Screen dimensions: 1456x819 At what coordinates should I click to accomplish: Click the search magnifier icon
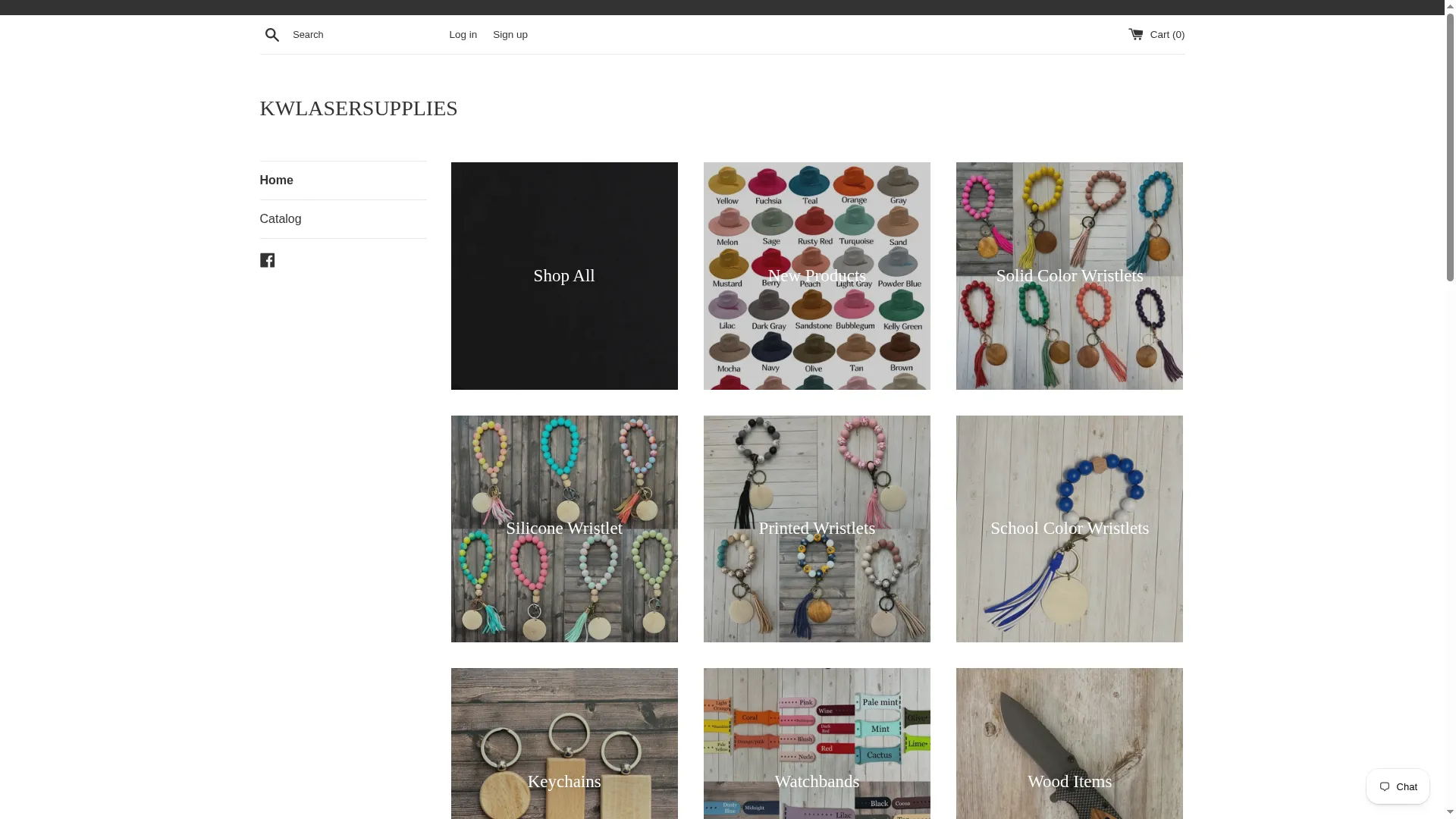[272, 34]
